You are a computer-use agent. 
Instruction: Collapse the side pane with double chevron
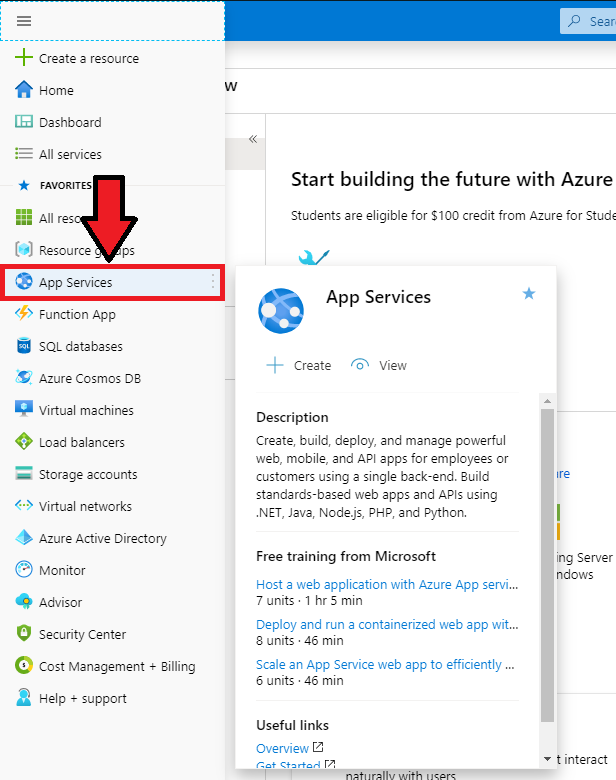click(253, 139)
